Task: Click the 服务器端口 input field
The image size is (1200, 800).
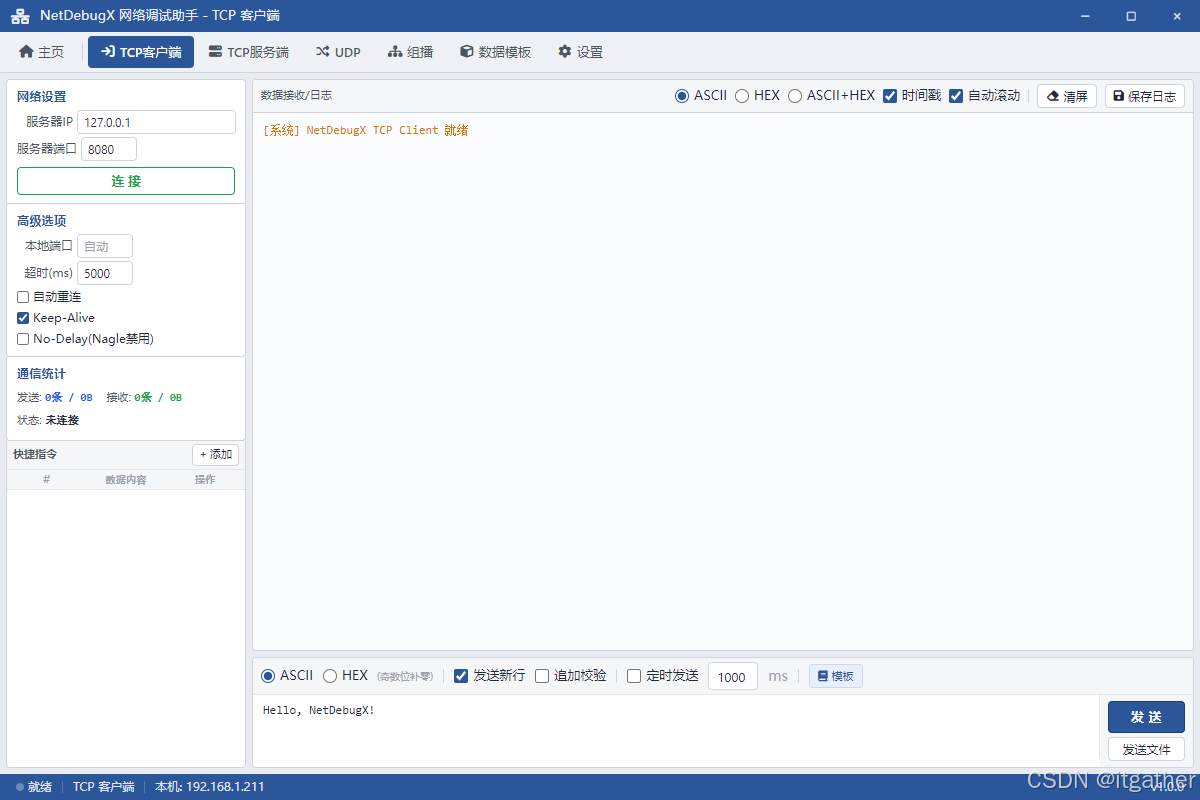Action: tap(109, 149)
